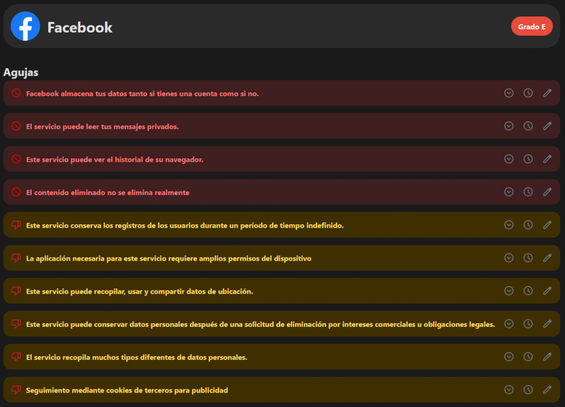This screenshot has height=407, width=565.
Task: Click thumbs-down icon beside 'solicitud de eliminación'
Action: [x=16, y=324]
